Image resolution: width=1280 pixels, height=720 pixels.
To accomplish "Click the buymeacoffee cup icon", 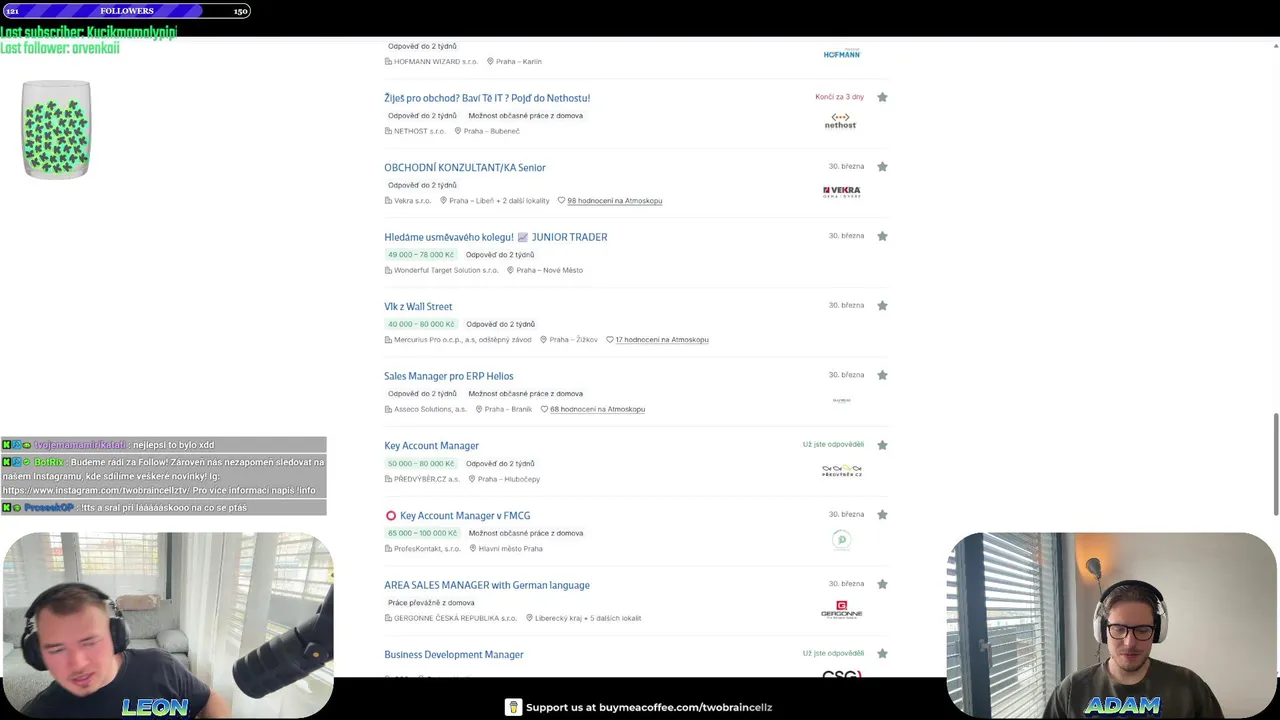I will click(x=513, y=707).
